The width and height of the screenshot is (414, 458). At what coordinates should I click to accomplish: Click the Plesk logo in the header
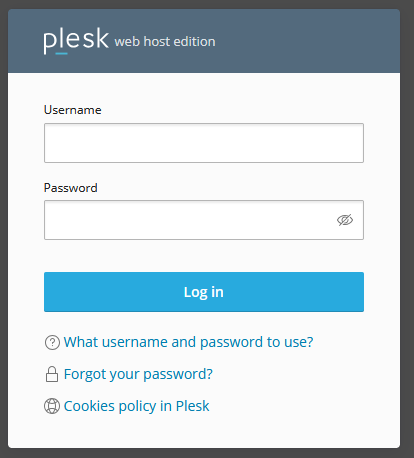coord(76,41)
